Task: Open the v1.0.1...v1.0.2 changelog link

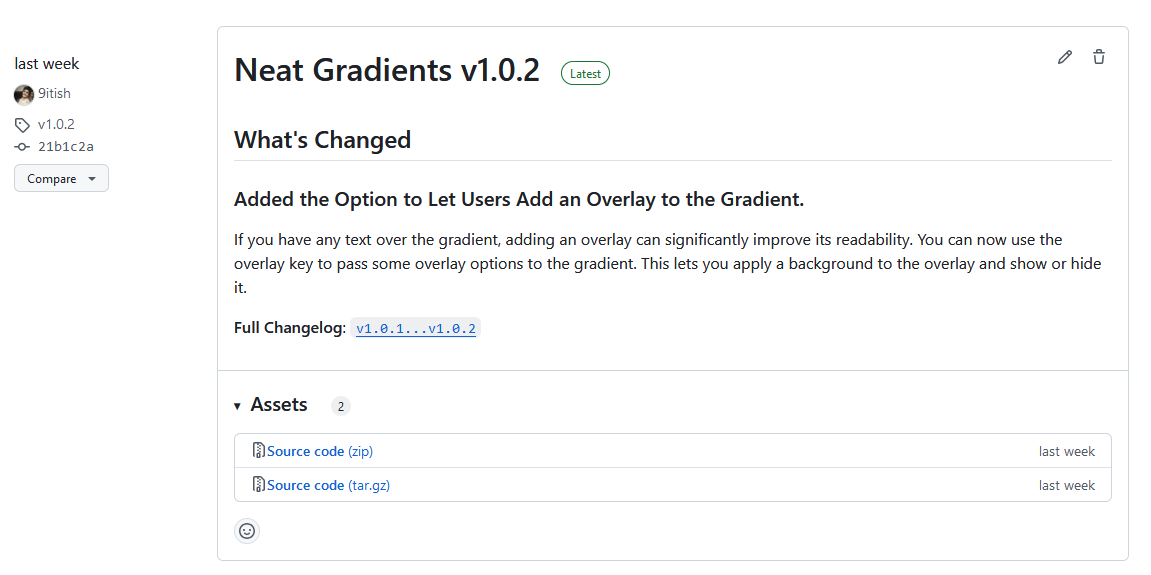Action: [x=416, y=329]
